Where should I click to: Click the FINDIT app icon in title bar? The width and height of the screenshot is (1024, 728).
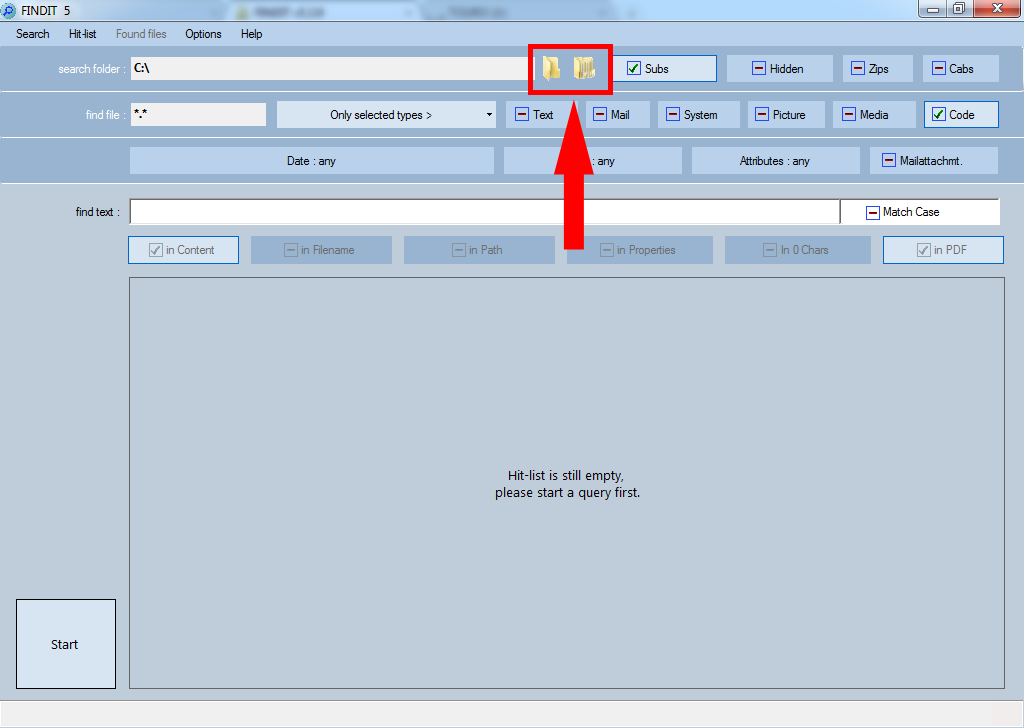9,9
